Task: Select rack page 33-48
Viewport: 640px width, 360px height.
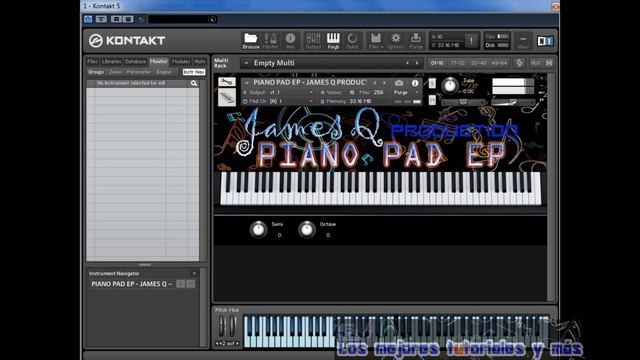Action: click(478, 63)
